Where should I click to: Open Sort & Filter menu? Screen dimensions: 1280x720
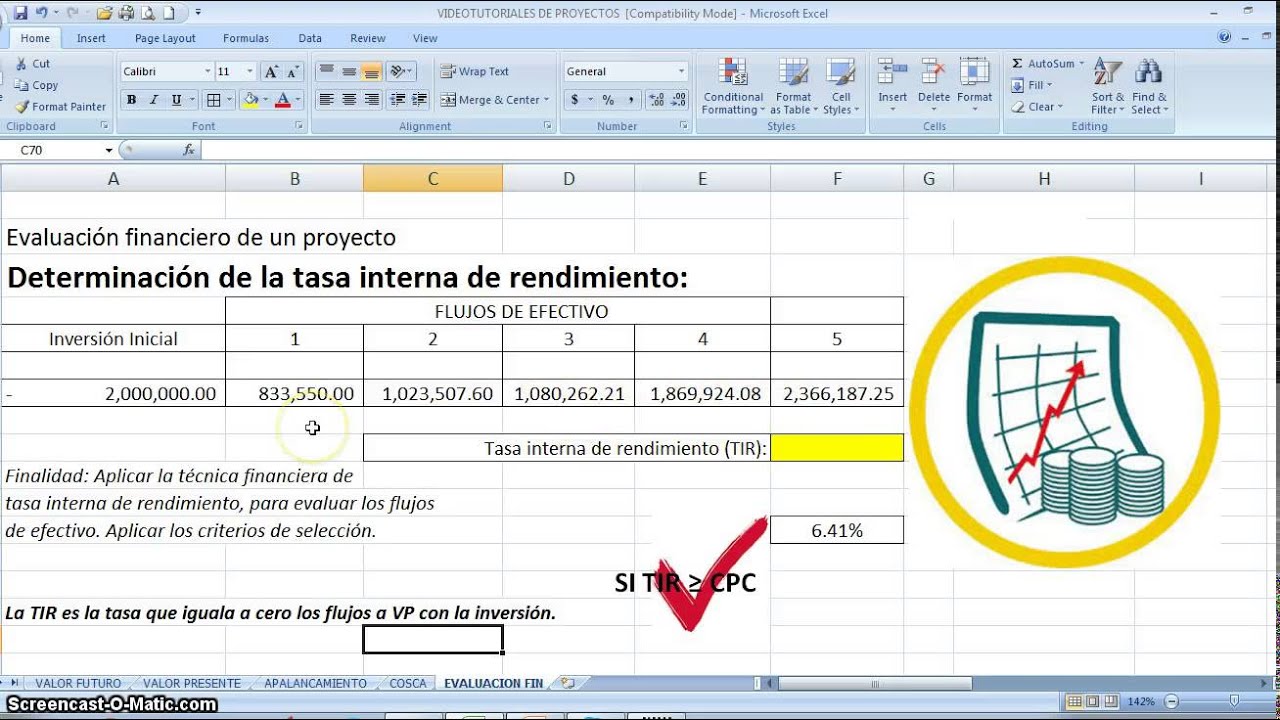tap(1107, 87)
